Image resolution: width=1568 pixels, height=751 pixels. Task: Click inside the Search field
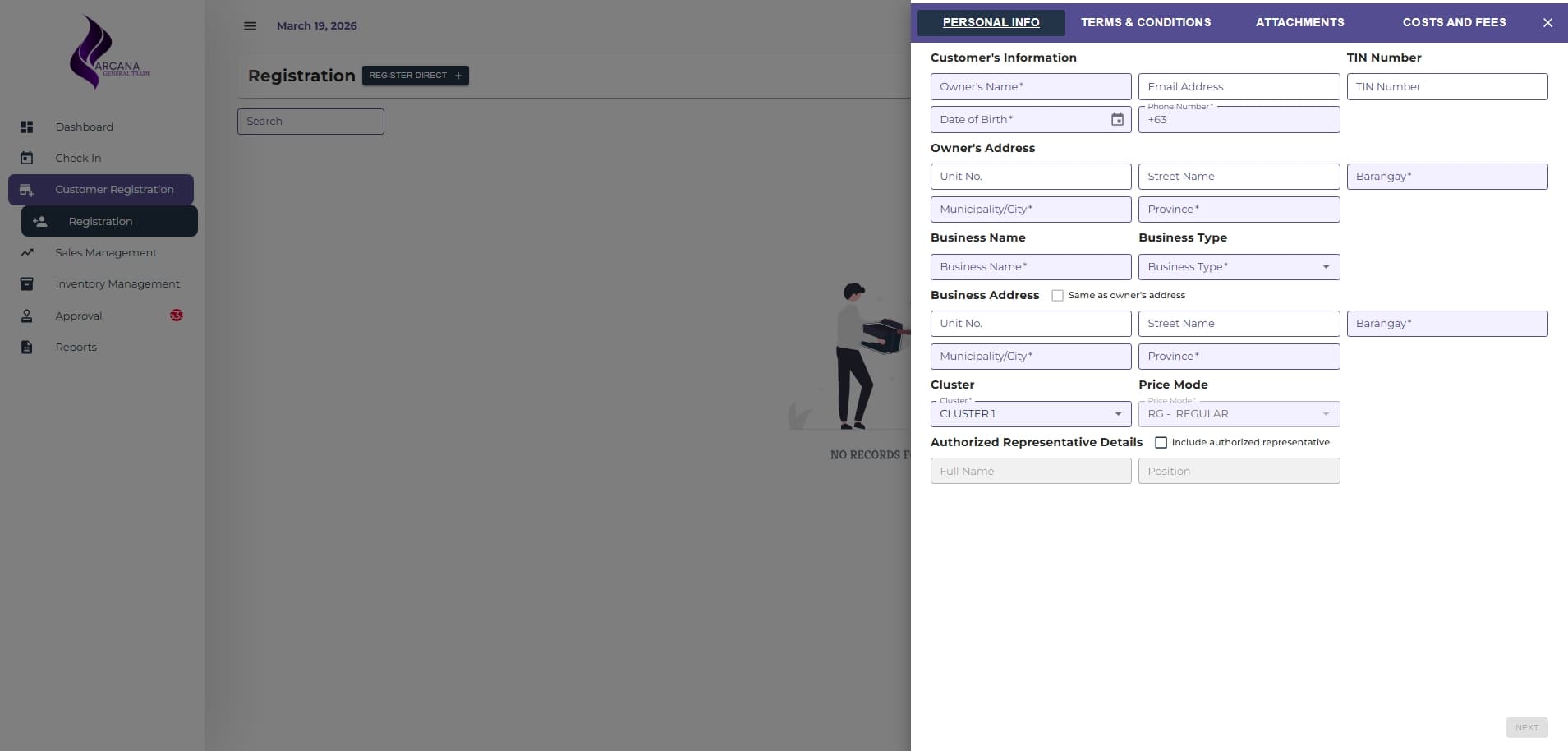(310, 121)
